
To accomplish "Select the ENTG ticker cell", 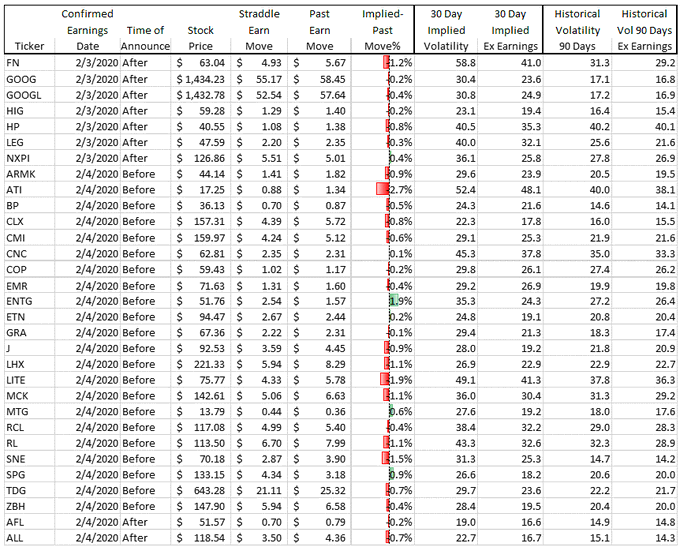I will pyautogui.click(x=29, y=301).
